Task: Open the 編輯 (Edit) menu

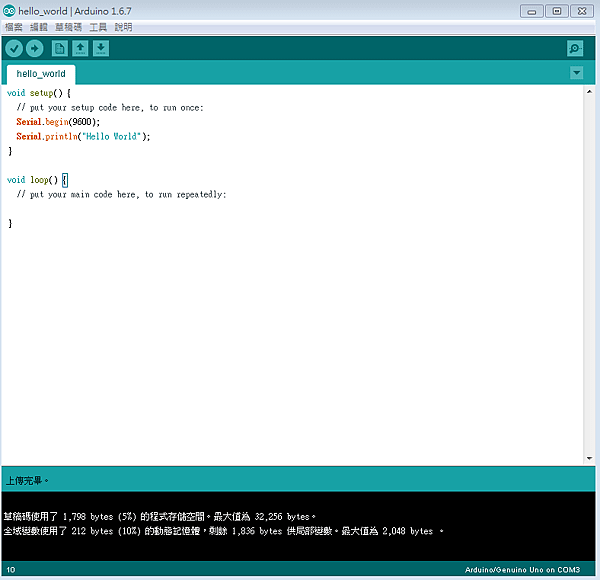Action: [x=39, y=27]
